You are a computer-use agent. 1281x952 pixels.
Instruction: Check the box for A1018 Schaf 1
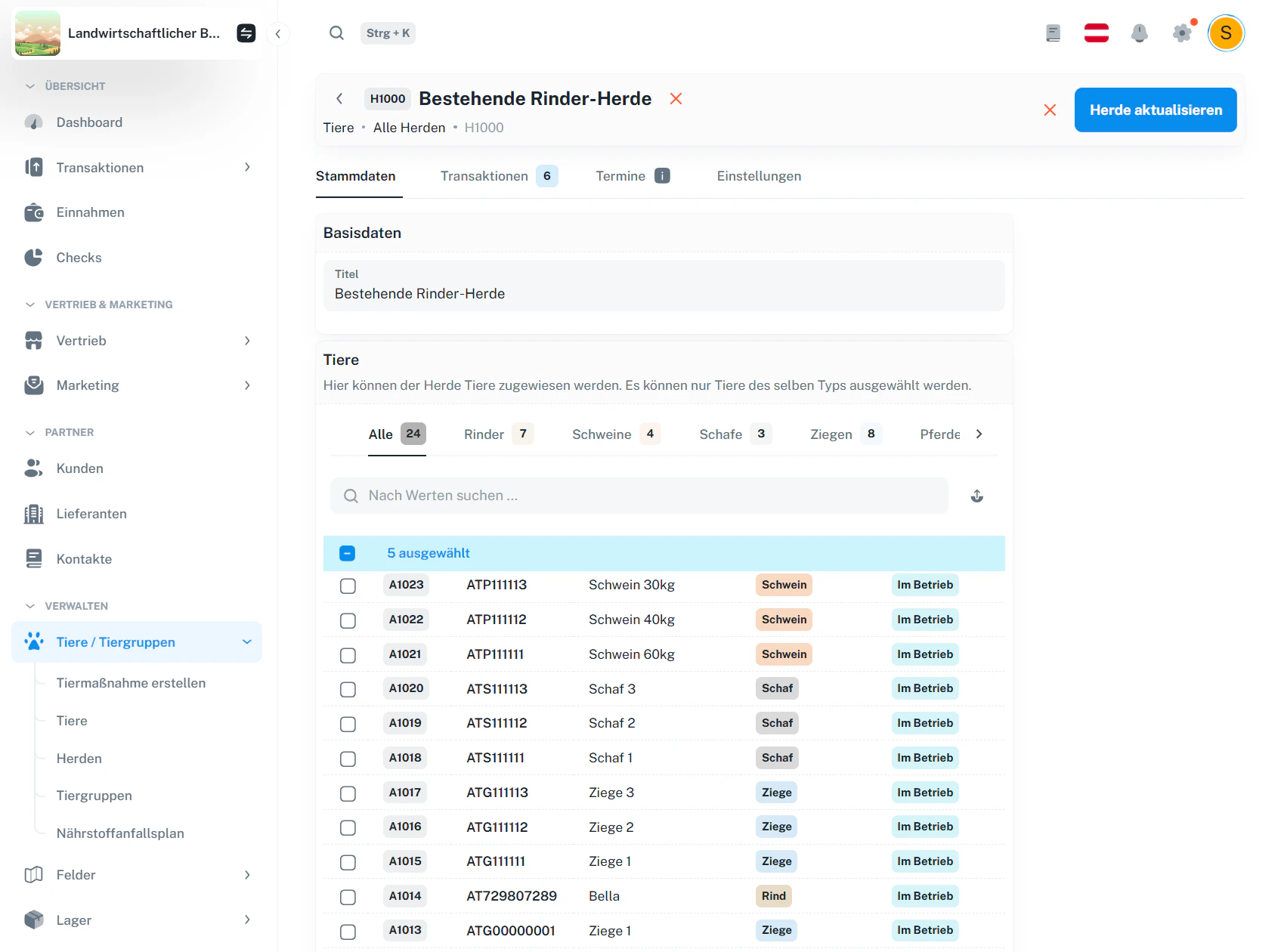[x=348, y=759]
